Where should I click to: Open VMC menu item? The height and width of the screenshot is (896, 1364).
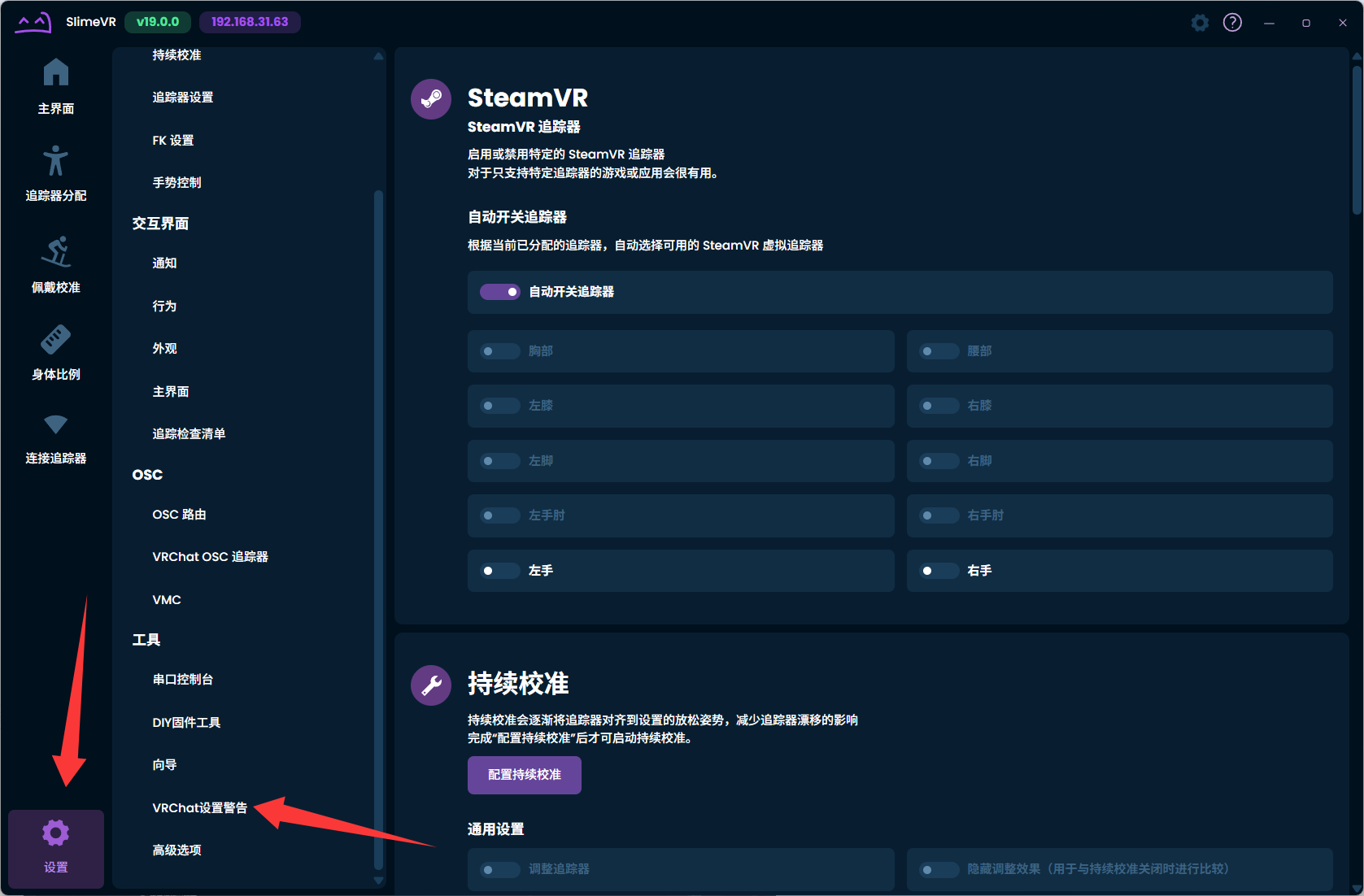(167, 600)
